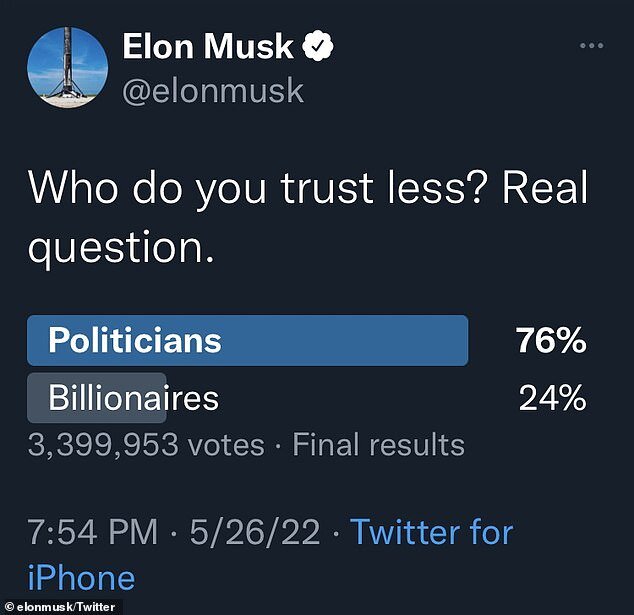Open Elon Musk's profile picture
The height and width of the screenshot is (615, 634).
[x=67, y=67]
